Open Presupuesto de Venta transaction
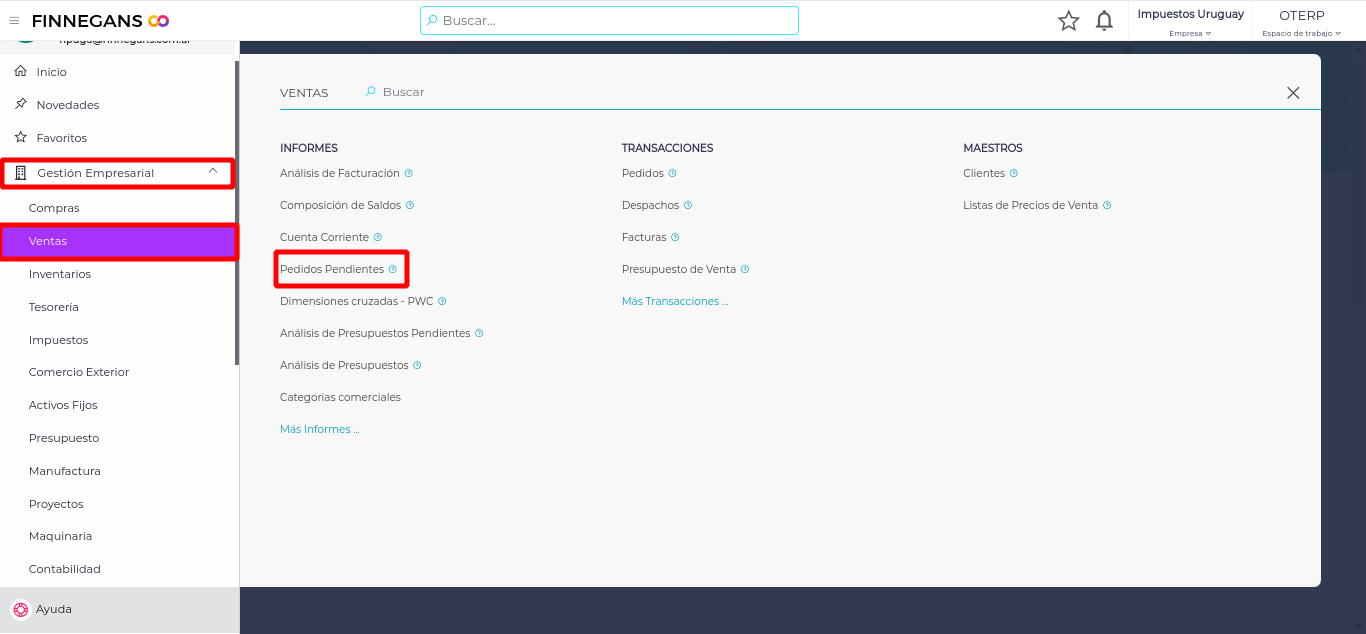The width and height of the screenshot is (1366, 634). [x=679, y=269]
